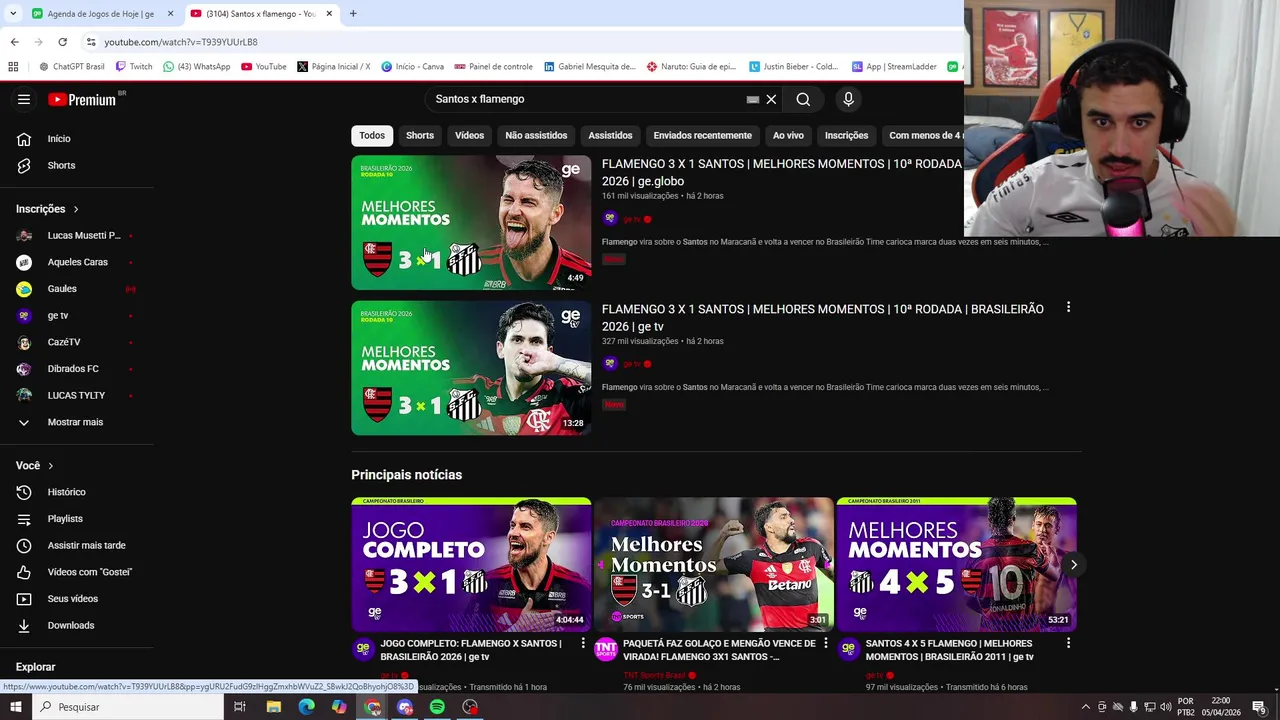Open 4:49 Flamengo 3x1 Santos thumbnail

(471, 222)
